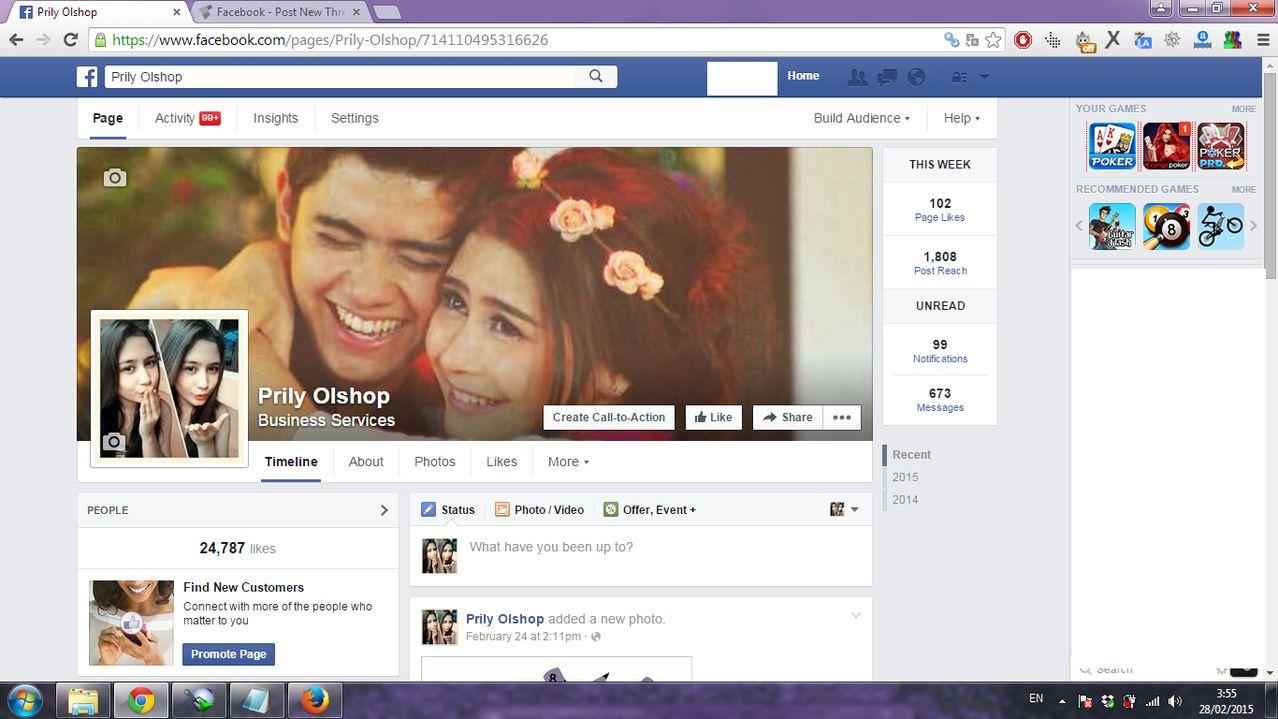Click the cover photo camera icon
1278x719 pixels.
(x=115, y=178)
